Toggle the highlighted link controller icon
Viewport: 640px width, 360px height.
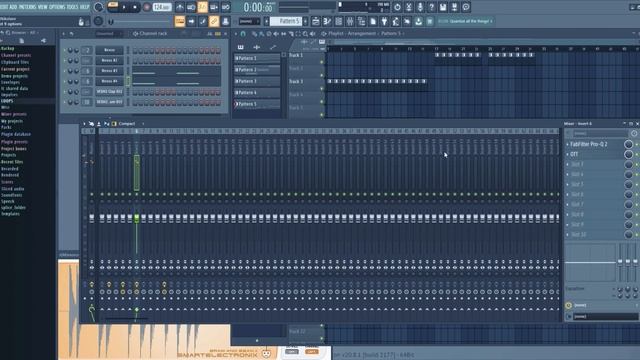coord(214,21)
